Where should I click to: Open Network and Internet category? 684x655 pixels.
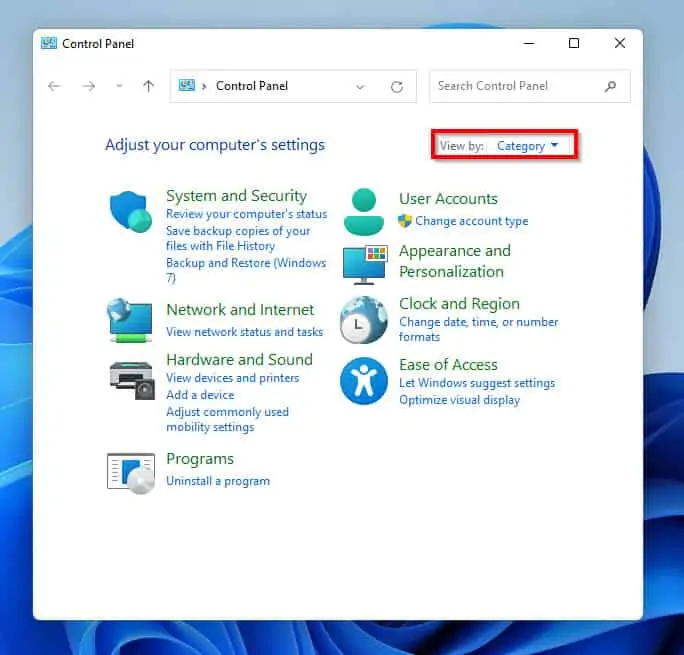point(240,310)
